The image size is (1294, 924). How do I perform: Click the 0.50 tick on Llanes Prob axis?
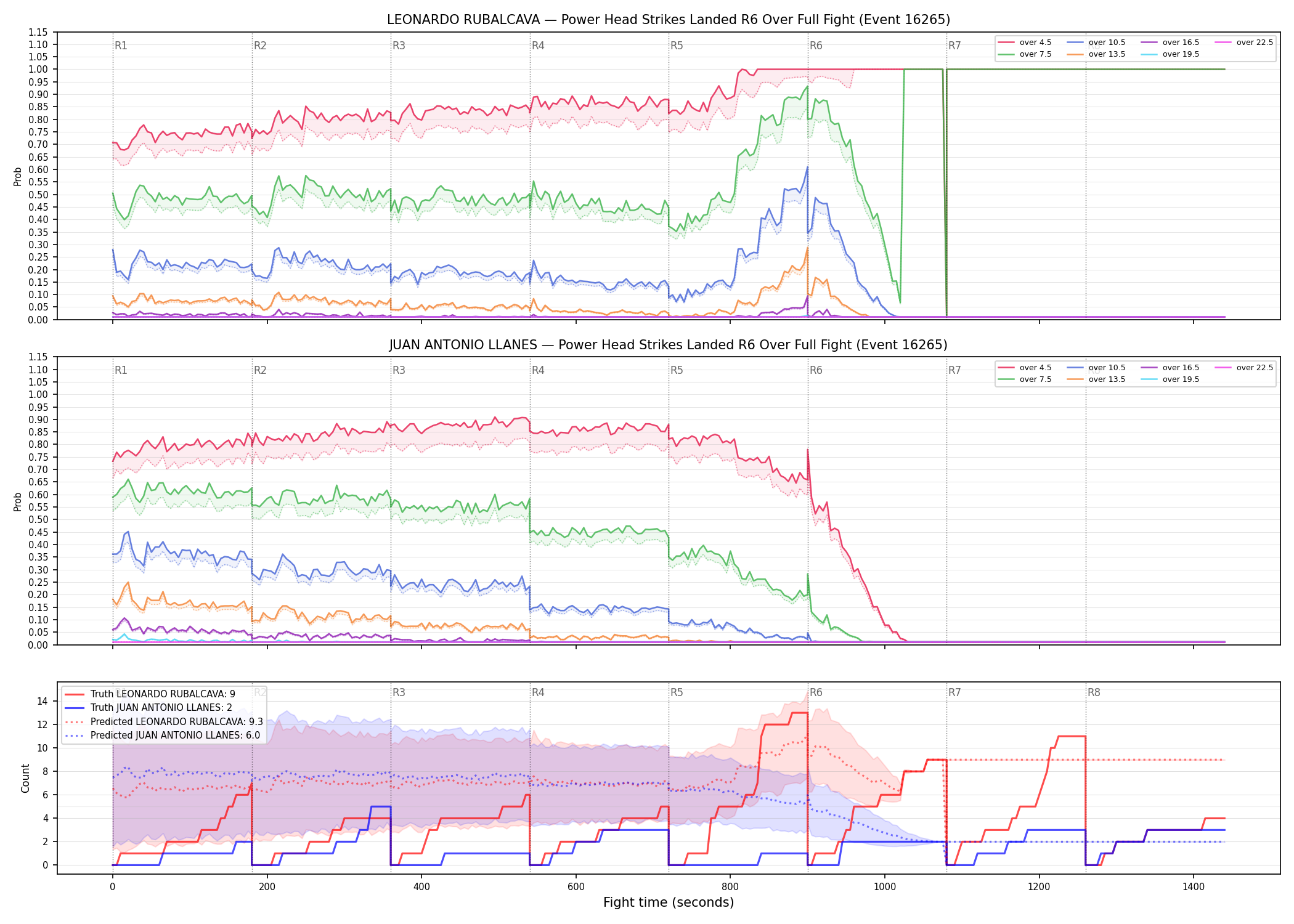(x=38, y=519)
